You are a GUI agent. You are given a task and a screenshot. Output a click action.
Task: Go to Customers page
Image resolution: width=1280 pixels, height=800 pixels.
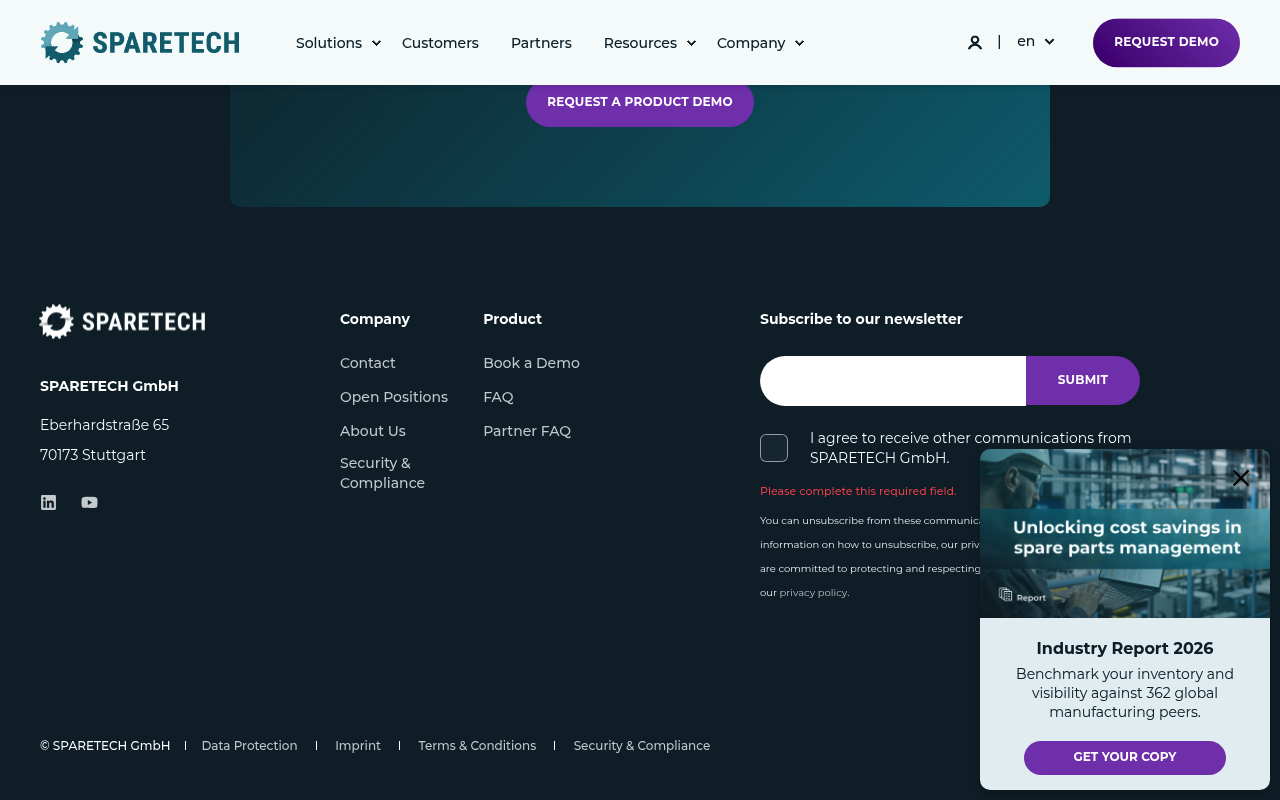[440, 43]
